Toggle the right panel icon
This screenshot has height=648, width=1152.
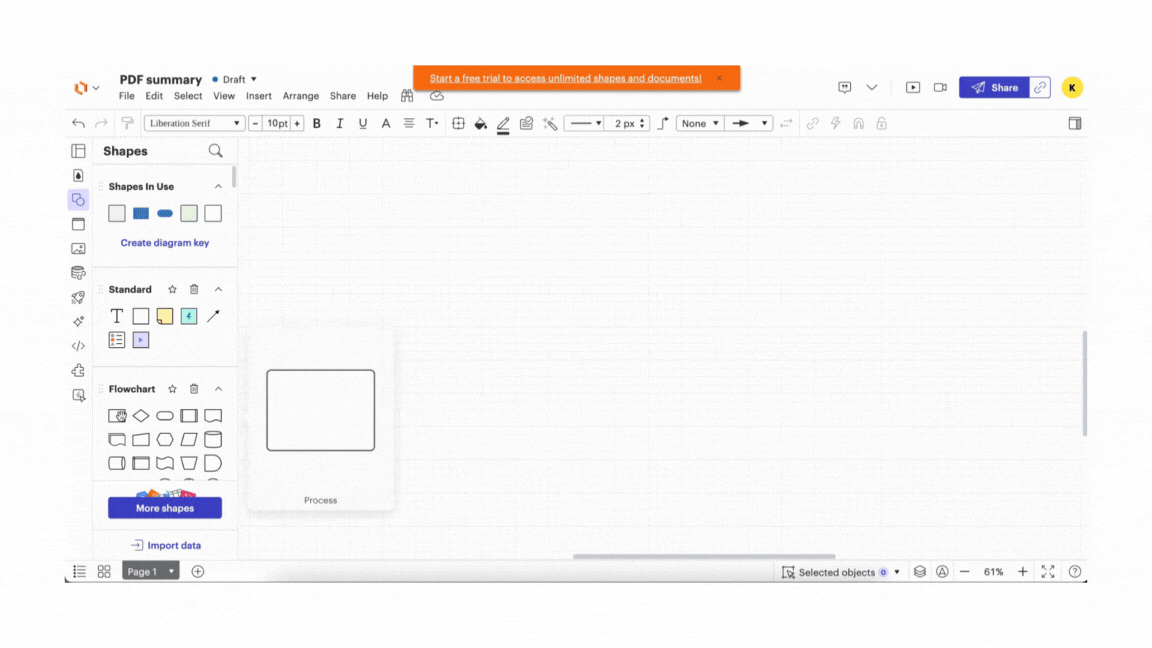tap(1075, 123)
